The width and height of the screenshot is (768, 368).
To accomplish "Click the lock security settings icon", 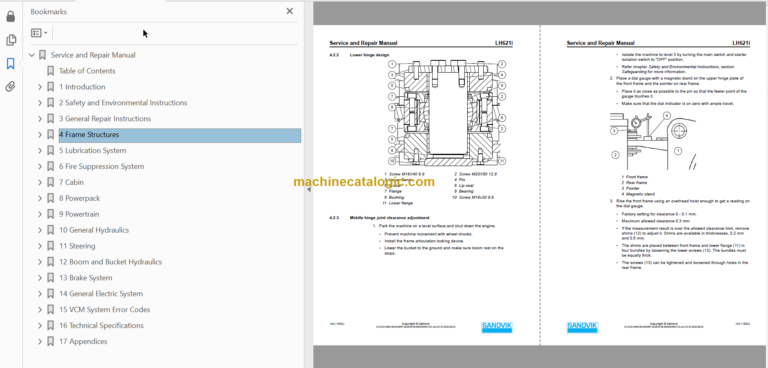I will tap(10, 17).
